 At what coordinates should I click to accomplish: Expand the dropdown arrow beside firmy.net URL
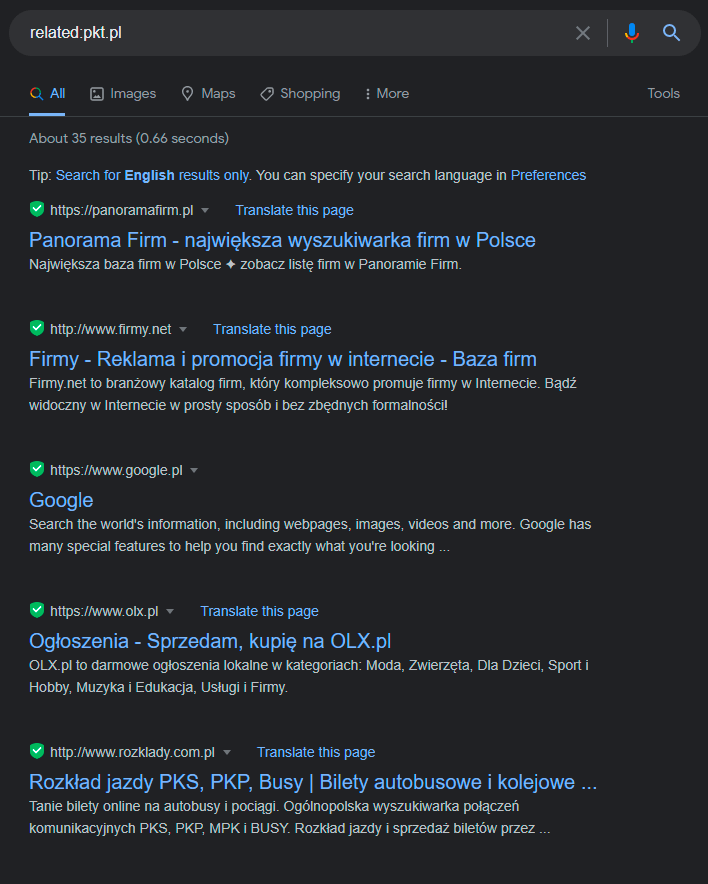(x=183, y=329)
